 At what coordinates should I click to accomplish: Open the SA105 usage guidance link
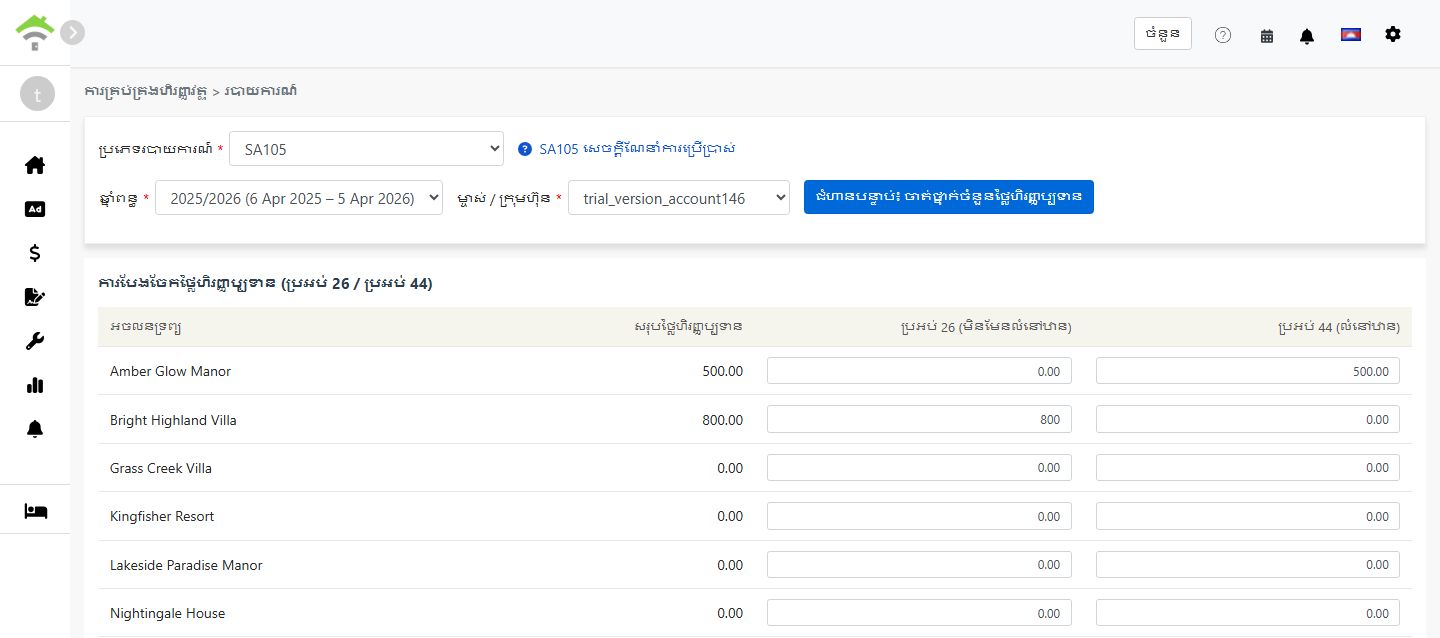(x=637, y=148)
